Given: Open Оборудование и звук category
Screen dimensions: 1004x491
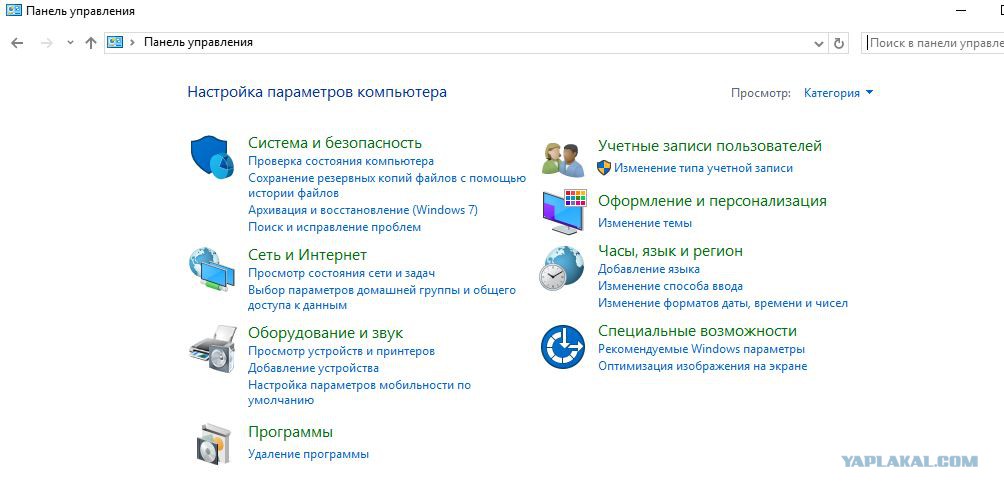Looking at the screenshot, I should tap(325, 334).
